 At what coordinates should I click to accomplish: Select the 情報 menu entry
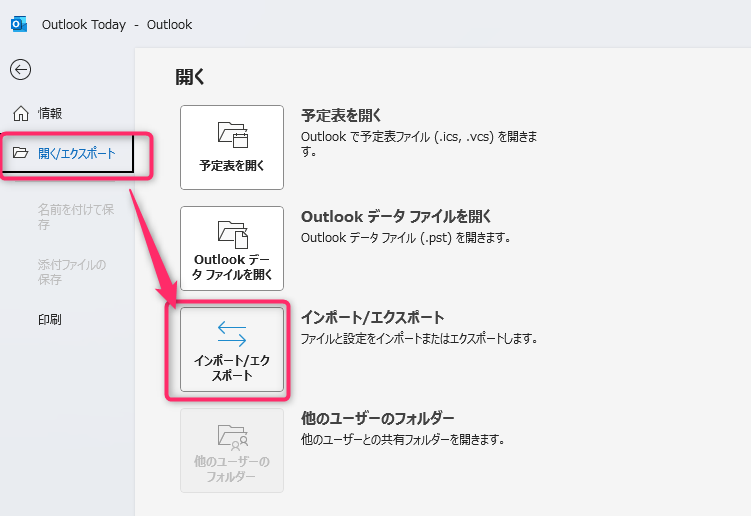pyautogui.click(x=50, y=114)
